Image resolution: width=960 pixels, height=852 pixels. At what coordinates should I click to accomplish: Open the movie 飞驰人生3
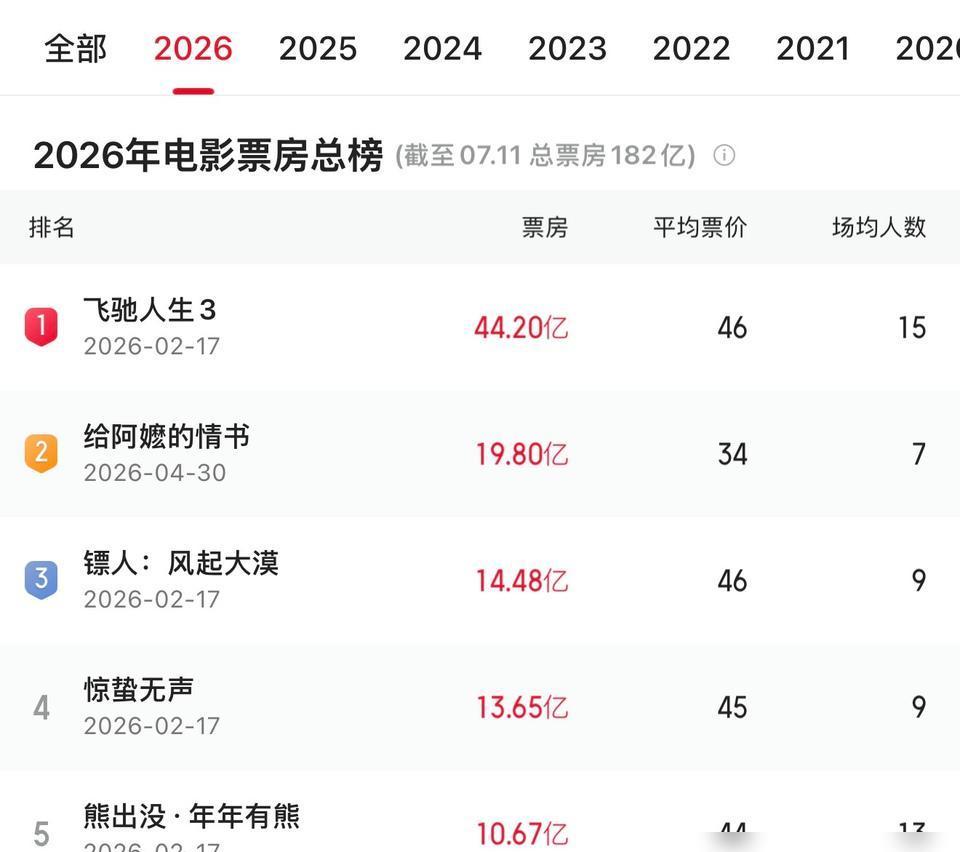click(149, 310)
